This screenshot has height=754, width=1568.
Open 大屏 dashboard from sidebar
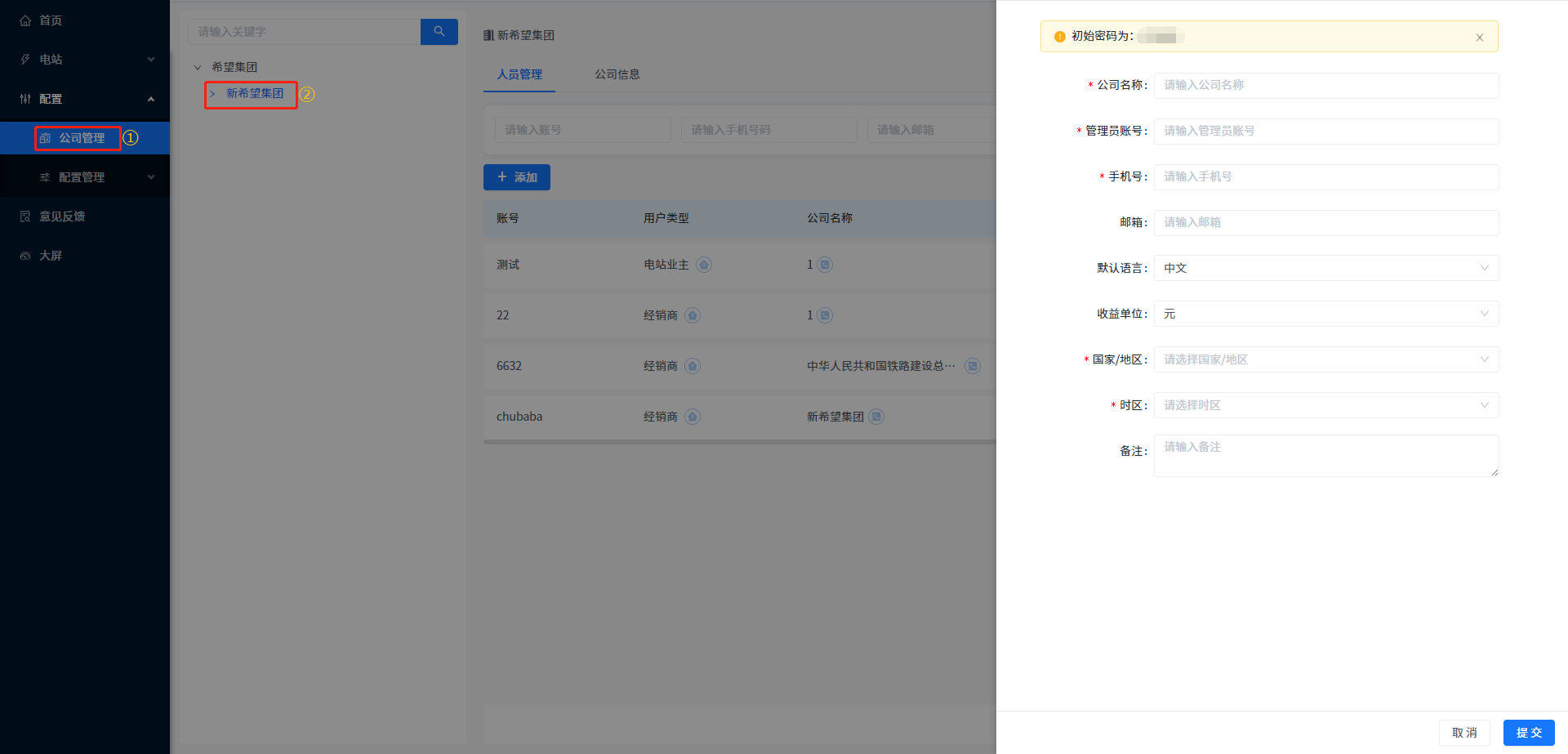(x=51, y=256)
